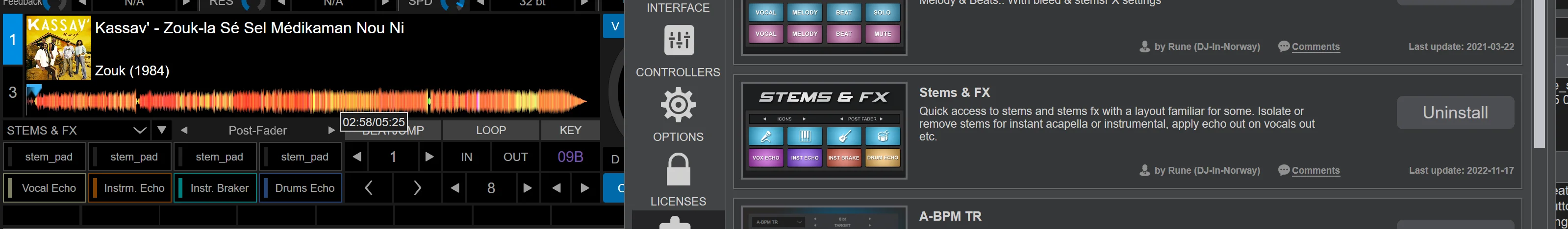This screenshot has width=1568, height=229.
Task: Lower key with left arrow under 09B
Action: (556, 188)
